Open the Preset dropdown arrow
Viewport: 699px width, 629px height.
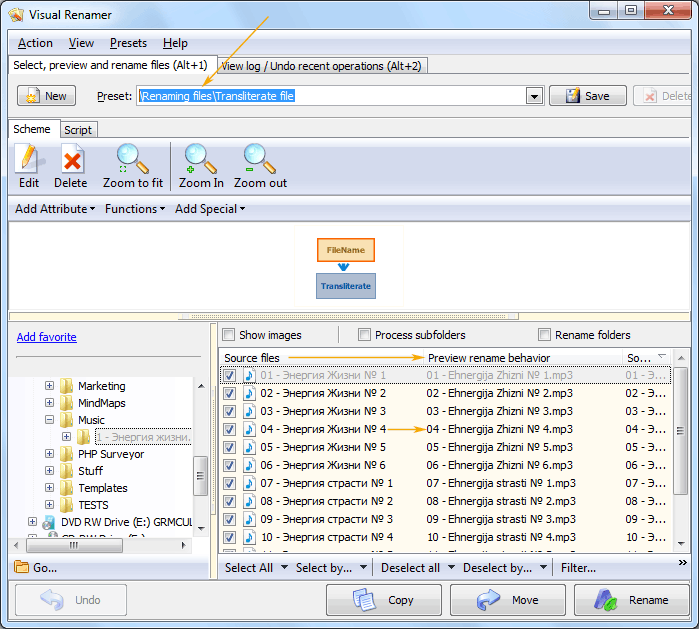tap(534, 96)
